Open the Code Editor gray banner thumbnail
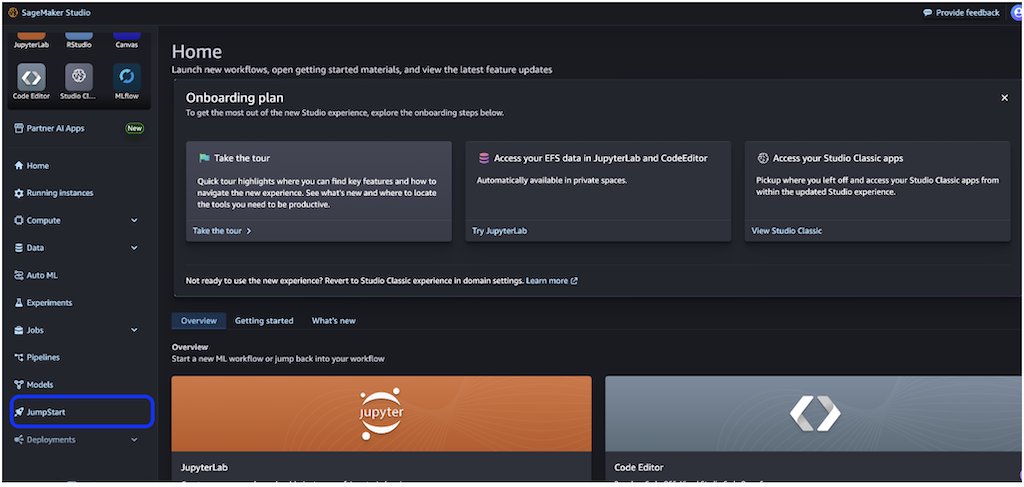 click(x=814, y=414)
